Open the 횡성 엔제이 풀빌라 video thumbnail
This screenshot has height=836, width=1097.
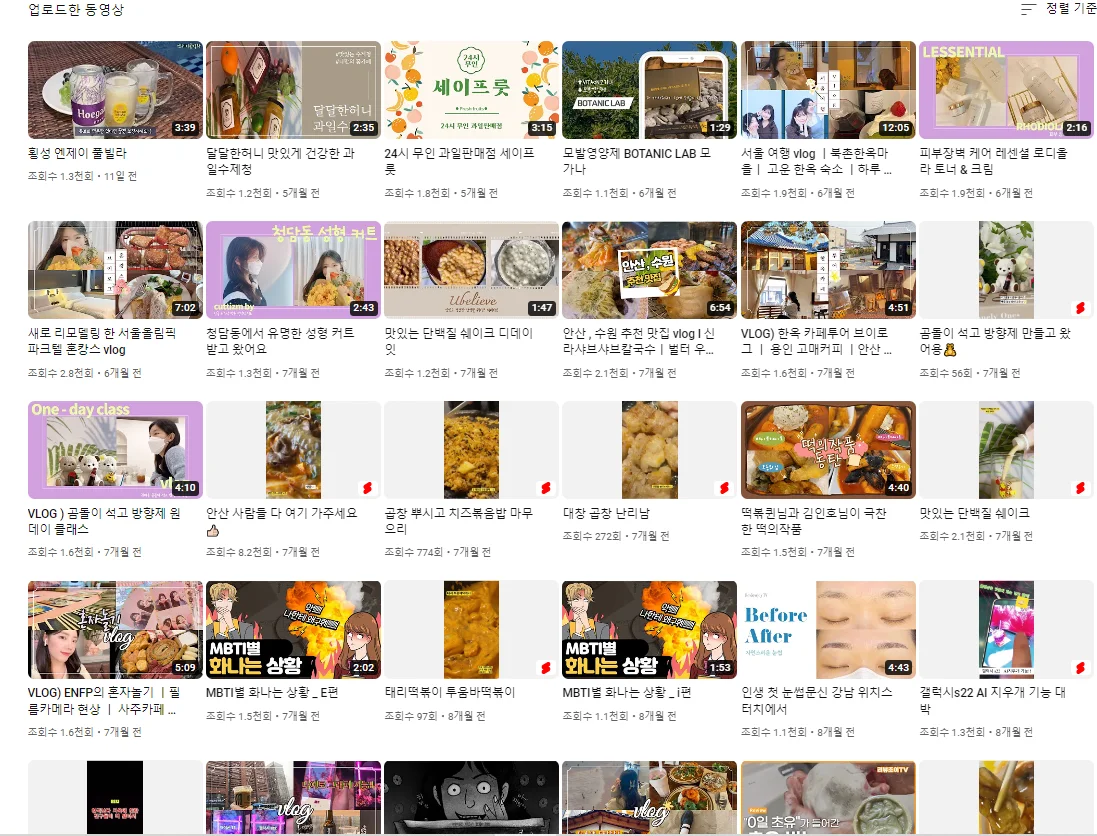[x=115, y=90]
